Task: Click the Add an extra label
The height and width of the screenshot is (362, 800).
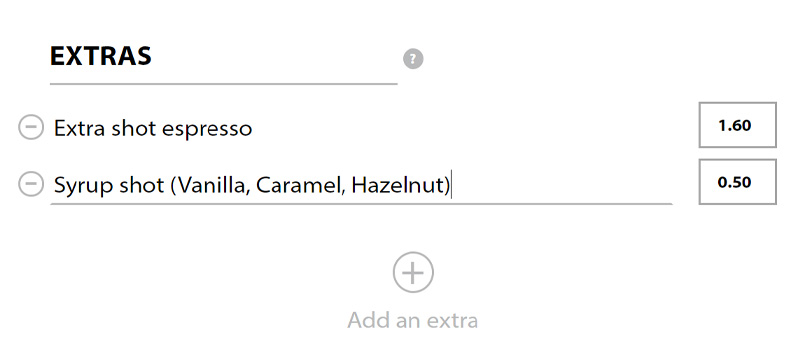Action: [x=413, y=321]
